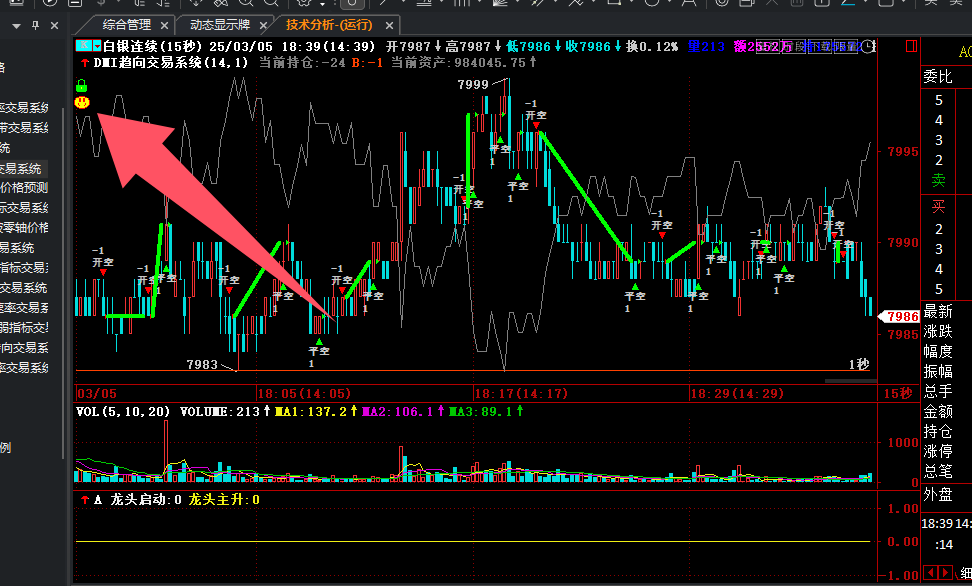
Task: Click the VOL(5,10,20) indicator label
Action: pyautogui.click(x=123, y=411)
